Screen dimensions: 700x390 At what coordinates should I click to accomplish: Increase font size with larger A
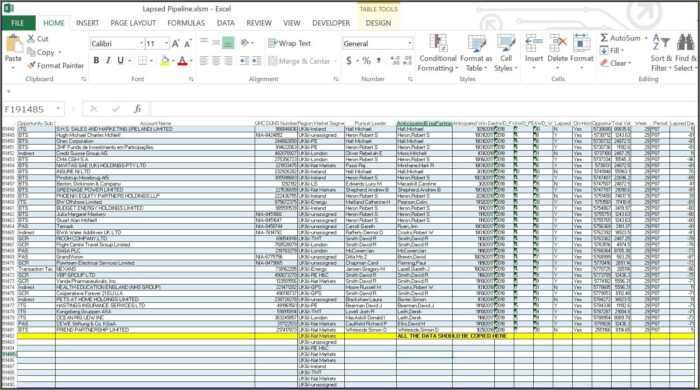point(175,43)
